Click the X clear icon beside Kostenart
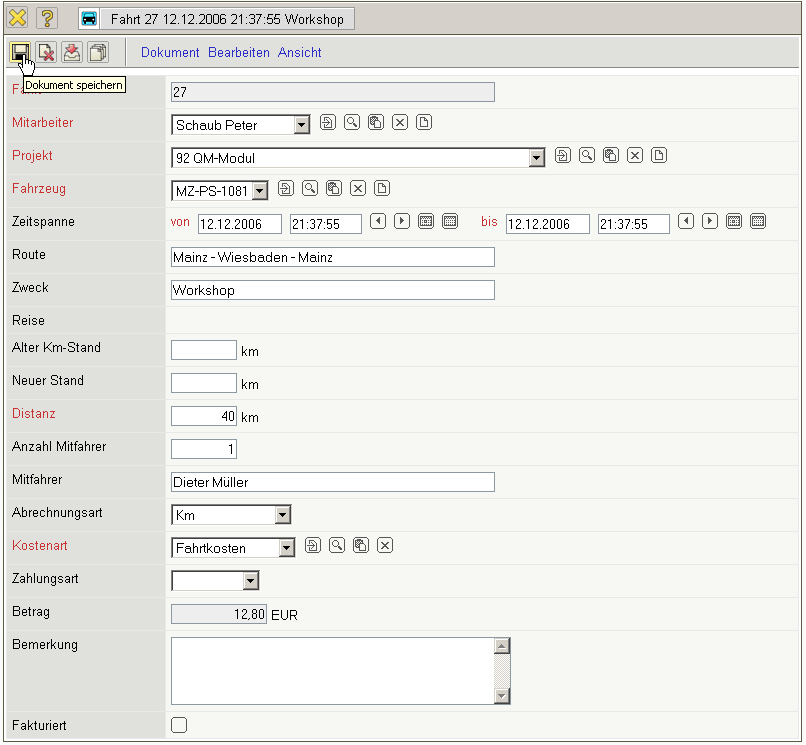806x745 pixels. click(385, 545)
